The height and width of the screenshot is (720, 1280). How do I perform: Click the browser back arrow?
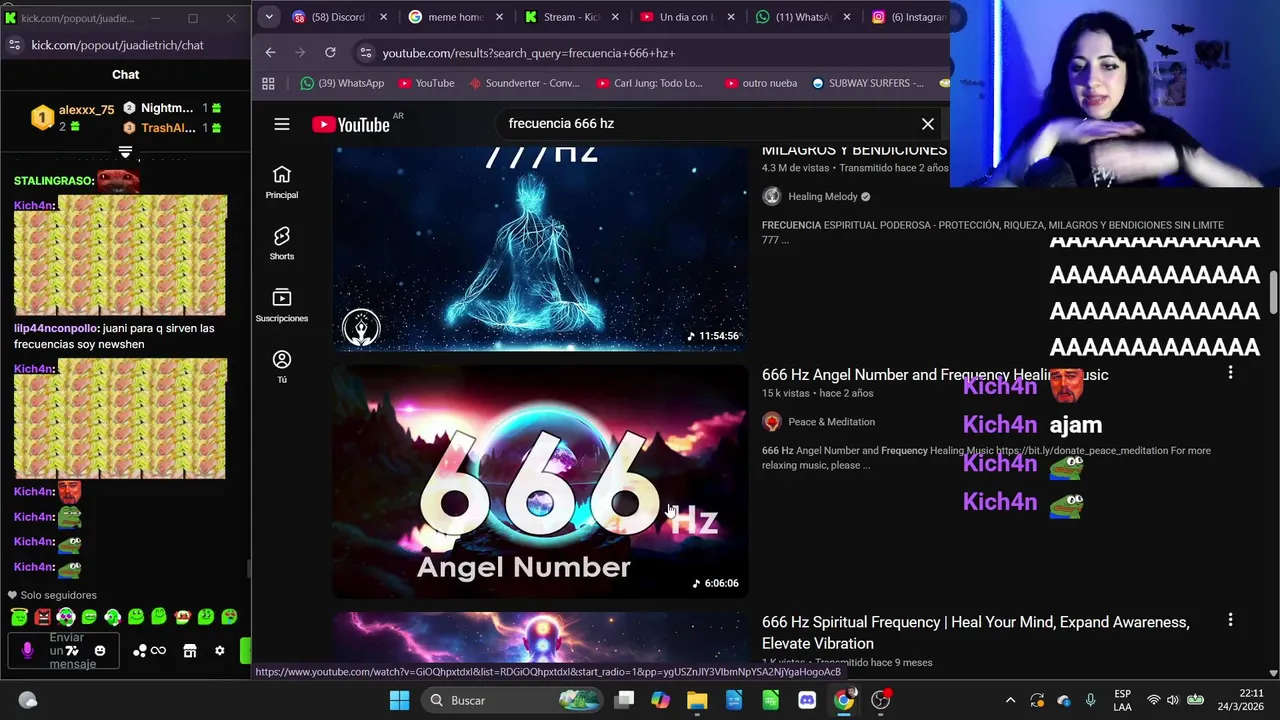pyautogui.click(x=270, y=52)
